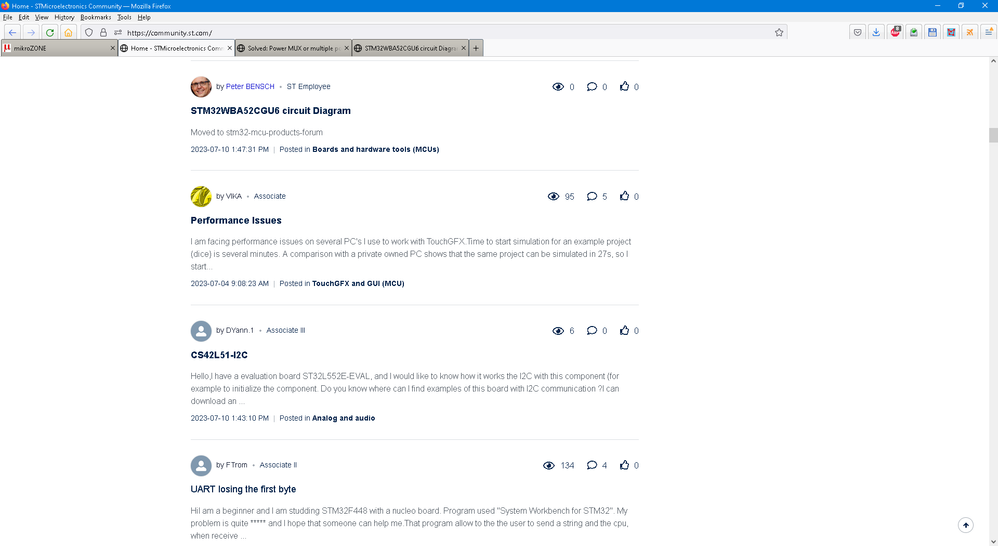Open the Help menu

click(x=144, y=17)
